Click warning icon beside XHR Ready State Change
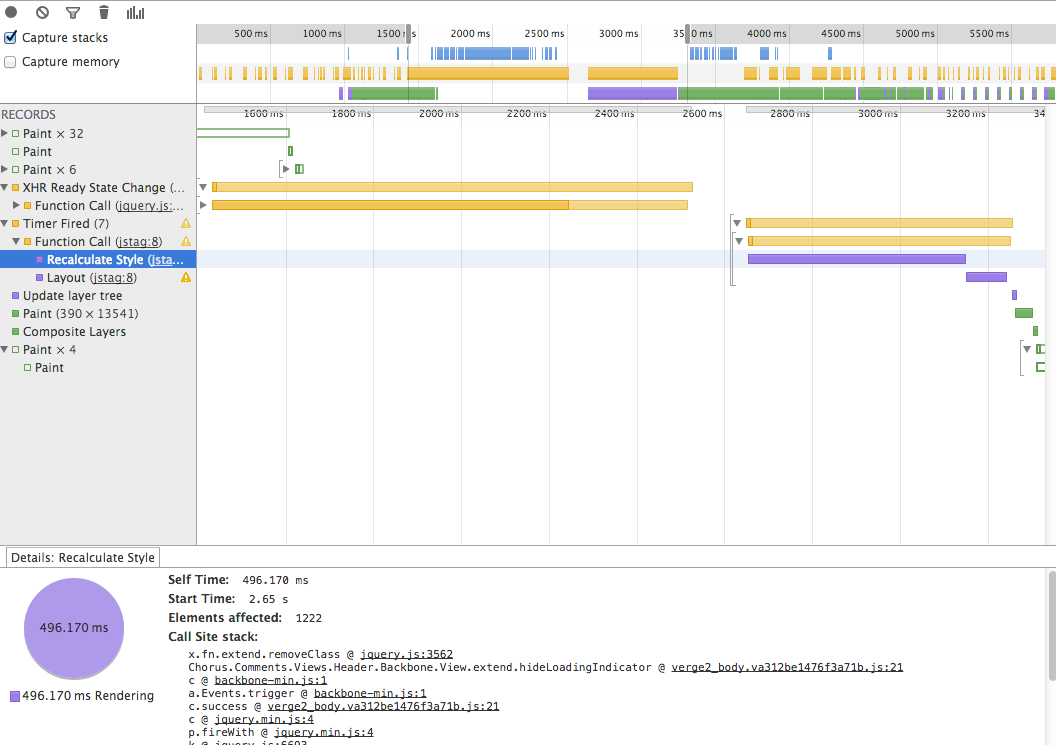 185,188
